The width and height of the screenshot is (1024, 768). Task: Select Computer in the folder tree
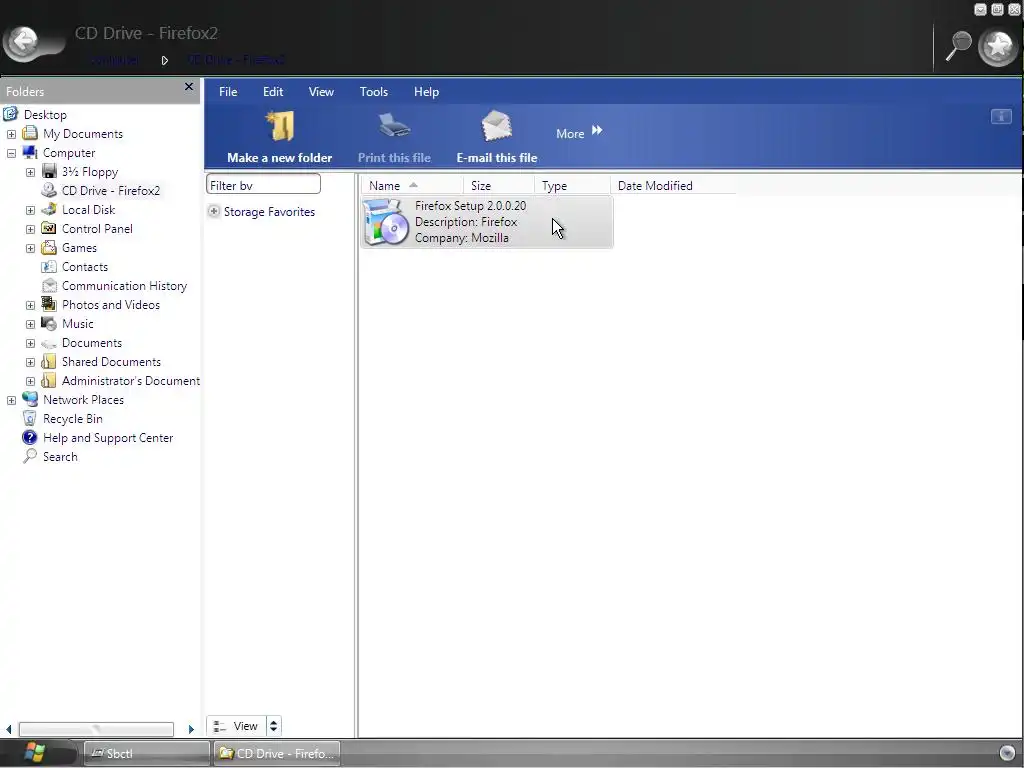(69, 153)
